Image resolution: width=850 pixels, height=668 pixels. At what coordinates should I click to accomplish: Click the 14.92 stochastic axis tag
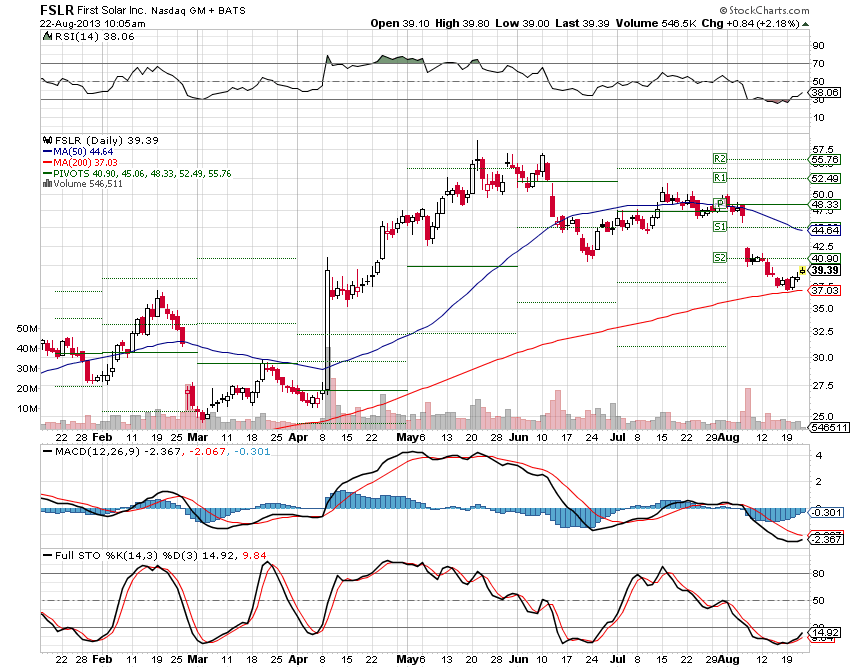click(x=825, y=632)
